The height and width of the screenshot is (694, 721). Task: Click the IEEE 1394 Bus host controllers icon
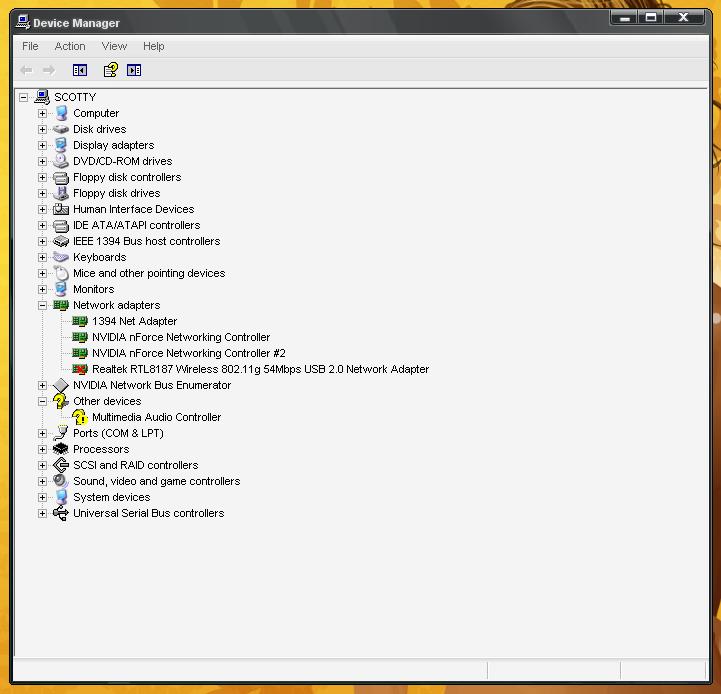61,241
